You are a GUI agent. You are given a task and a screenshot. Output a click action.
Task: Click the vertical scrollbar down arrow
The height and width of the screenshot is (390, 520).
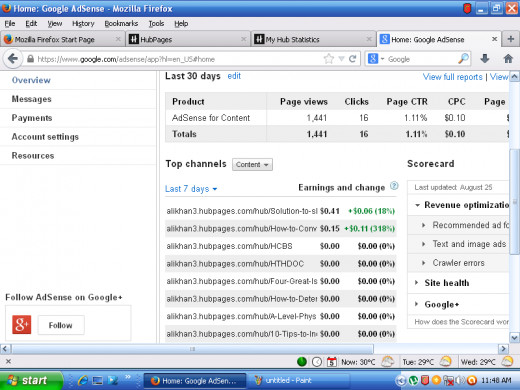tap(514, 338)
